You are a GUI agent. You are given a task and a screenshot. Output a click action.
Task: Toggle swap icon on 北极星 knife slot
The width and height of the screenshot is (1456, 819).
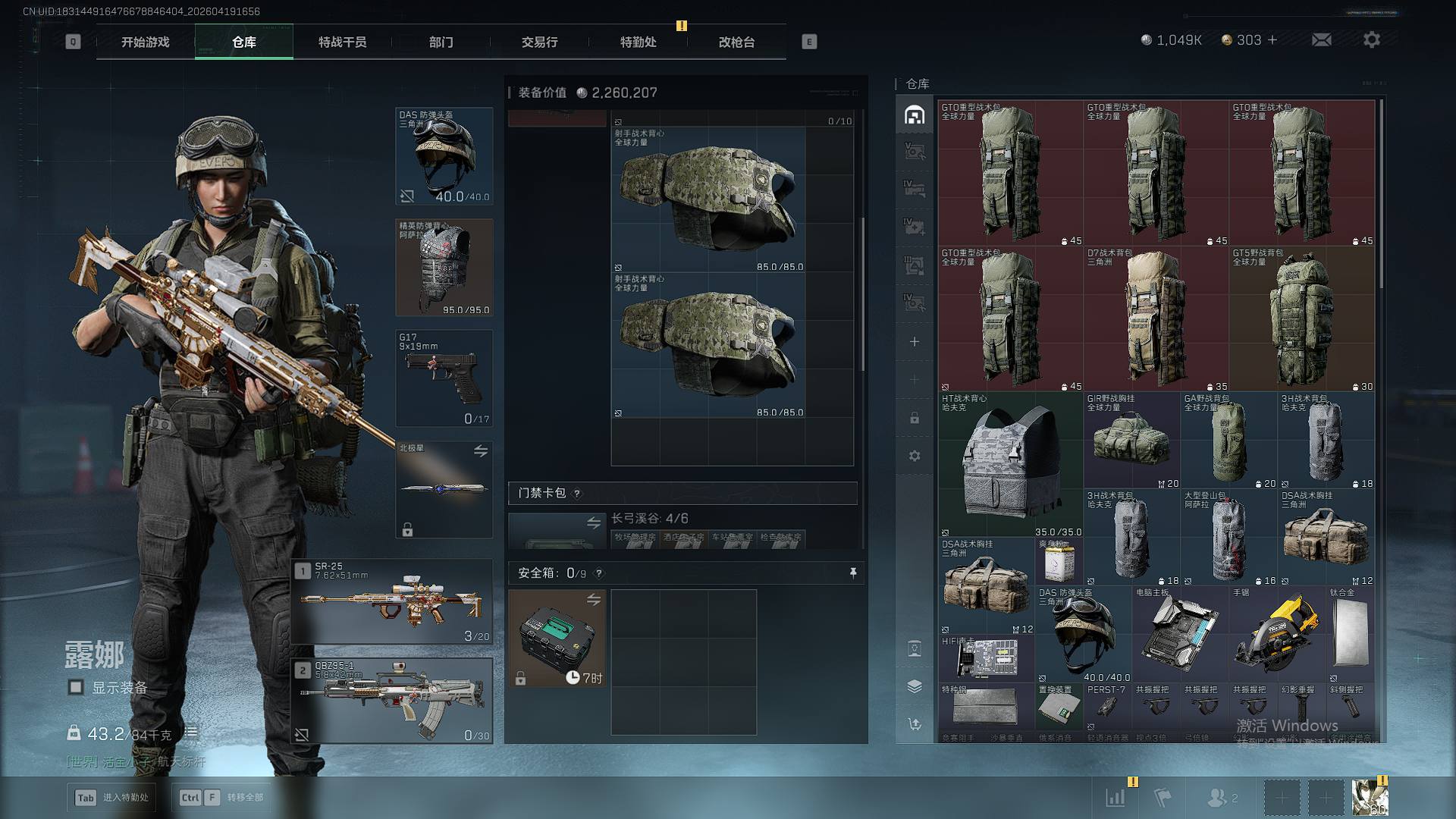[481, 451]
